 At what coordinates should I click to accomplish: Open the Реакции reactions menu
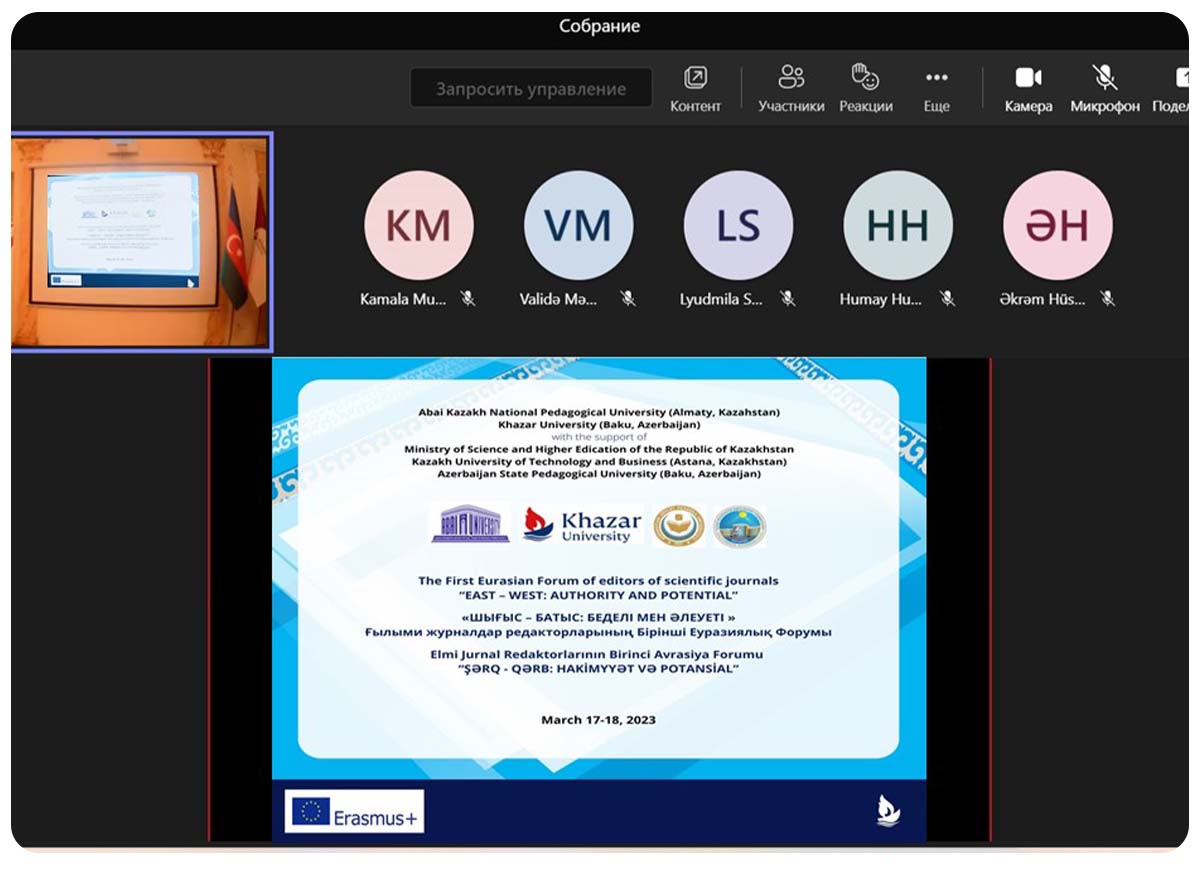[x=865, y=88]
